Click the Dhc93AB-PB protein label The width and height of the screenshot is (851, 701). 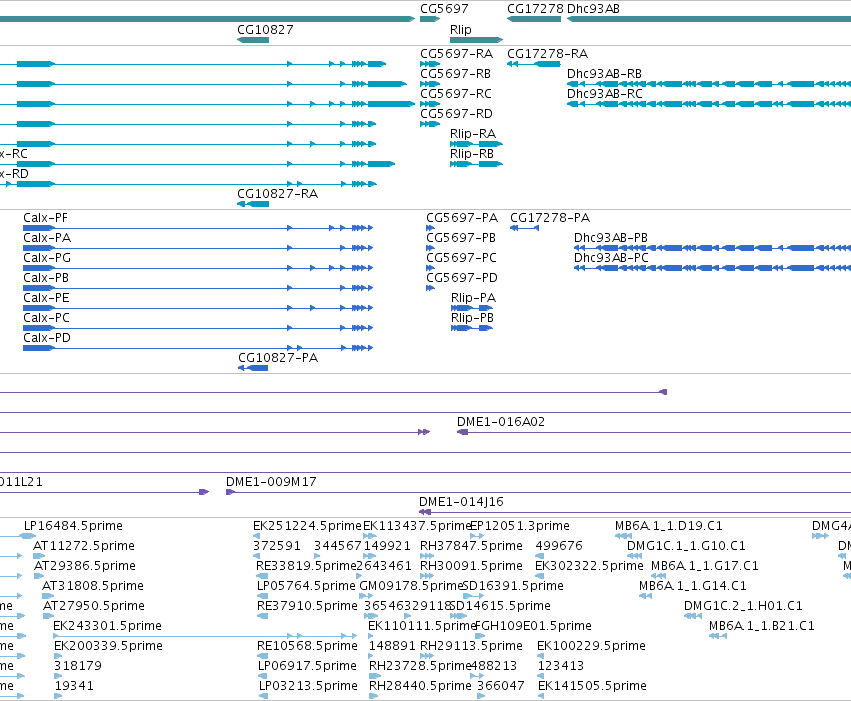[x=611, y=238]
